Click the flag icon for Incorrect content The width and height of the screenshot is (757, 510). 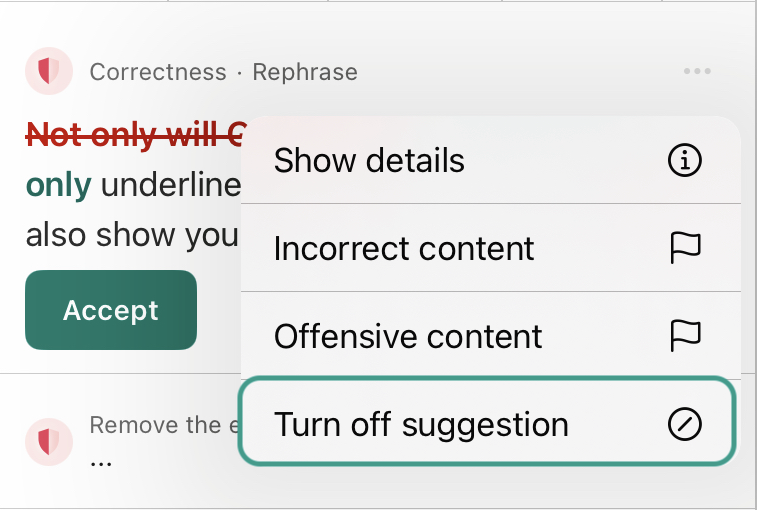pos(686,248)
